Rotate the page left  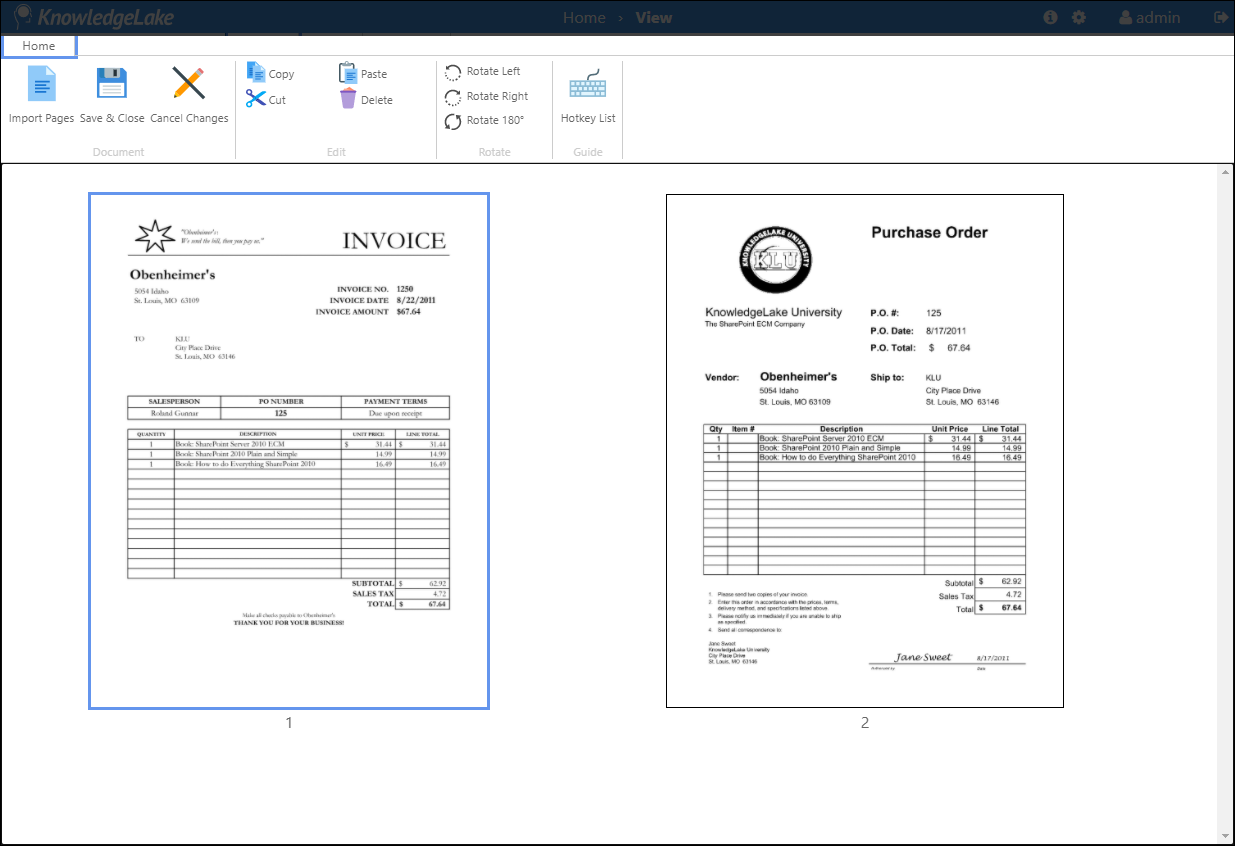(x=483, y=72)
